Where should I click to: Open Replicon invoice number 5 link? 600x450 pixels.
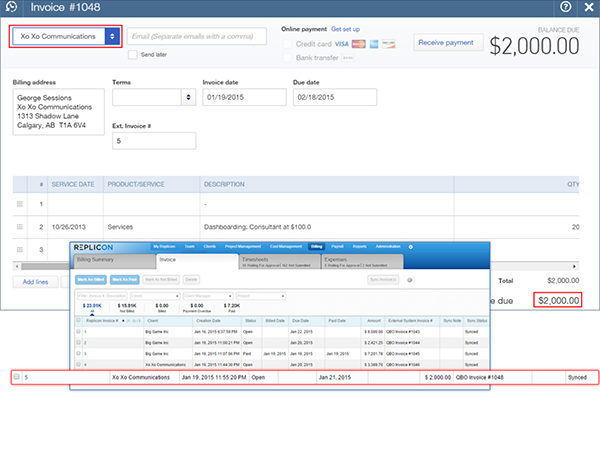click(x=26, y=377)
